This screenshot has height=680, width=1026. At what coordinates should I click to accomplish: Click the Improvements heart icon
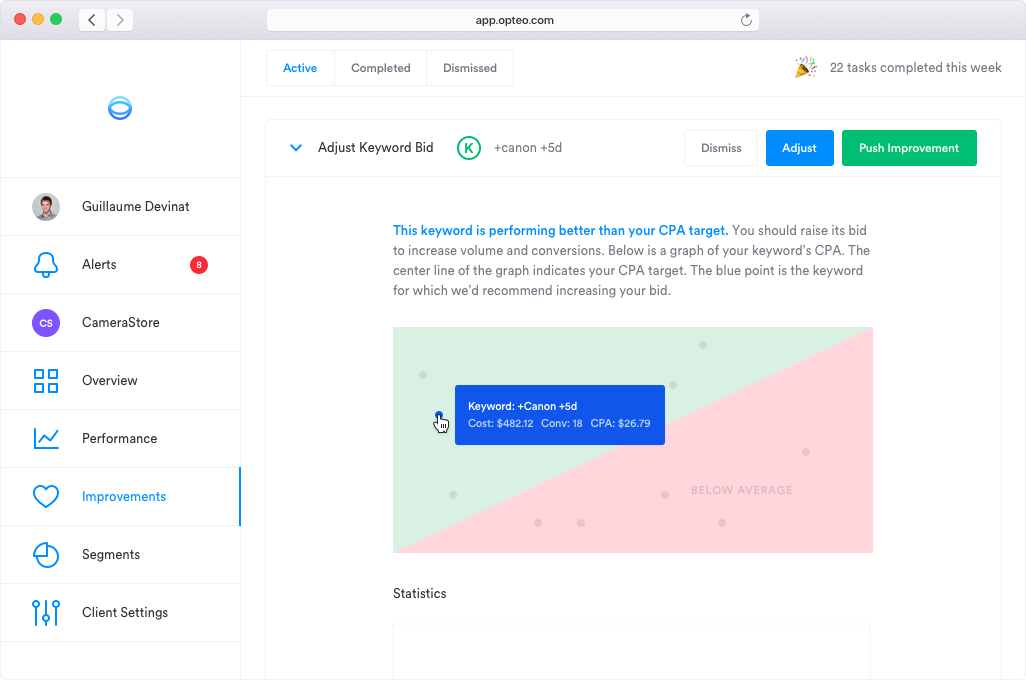(x=46, y=497)
